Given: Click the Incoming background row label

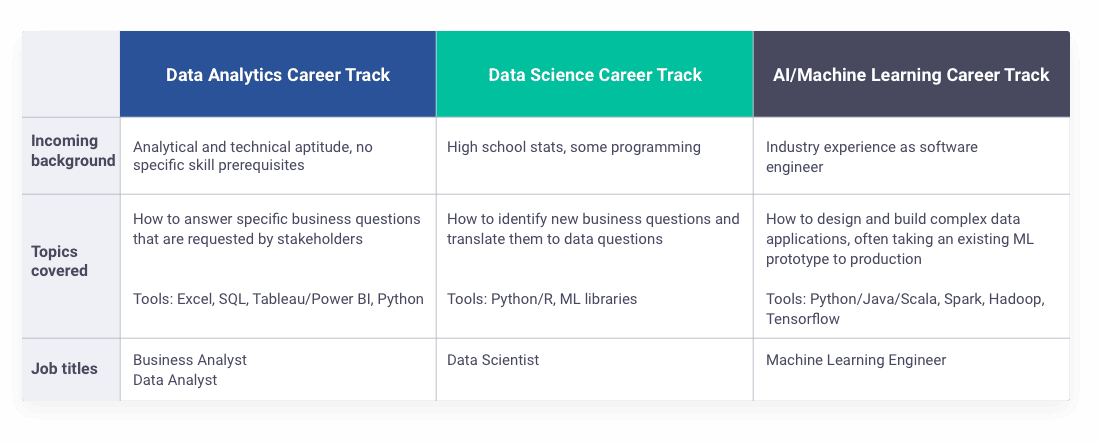Looking at the screenshot, I should (73, 151).
